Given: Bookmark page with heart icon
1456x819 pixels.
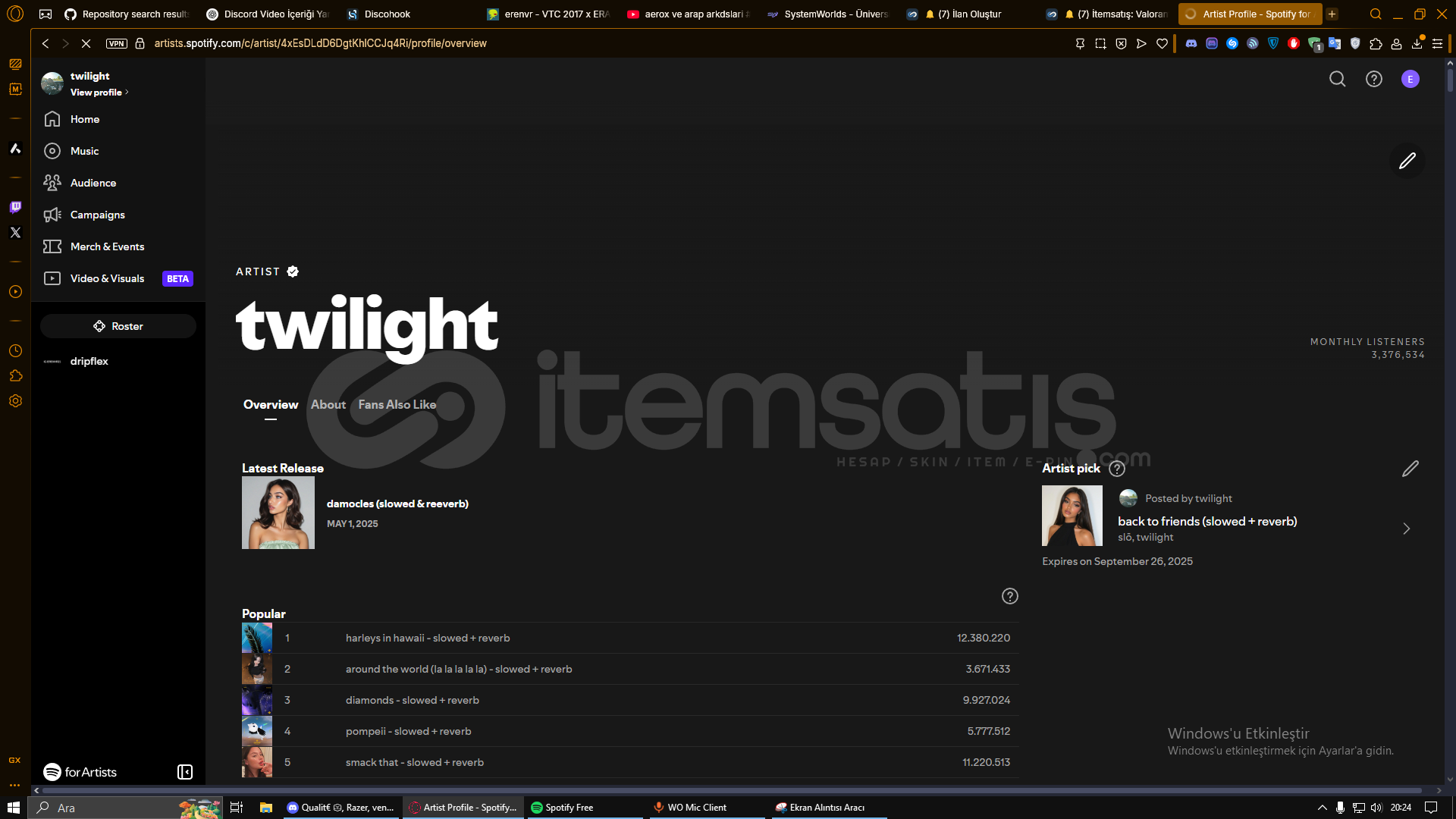Looking at the screenshot, I should coord(1162,43).
